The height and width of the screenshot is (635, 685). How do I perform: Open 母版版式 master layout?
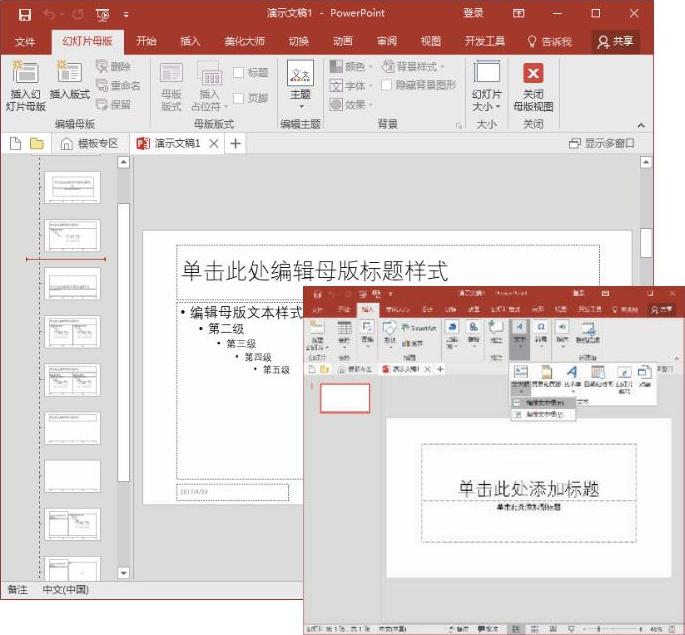[x=171, y=87]
